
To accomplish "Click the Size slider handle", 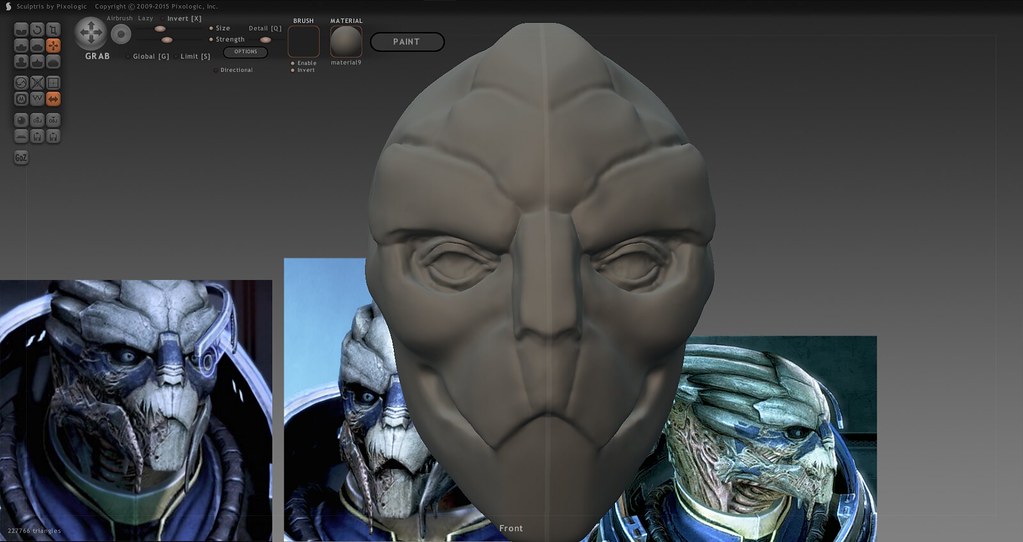I will [160, 29].
